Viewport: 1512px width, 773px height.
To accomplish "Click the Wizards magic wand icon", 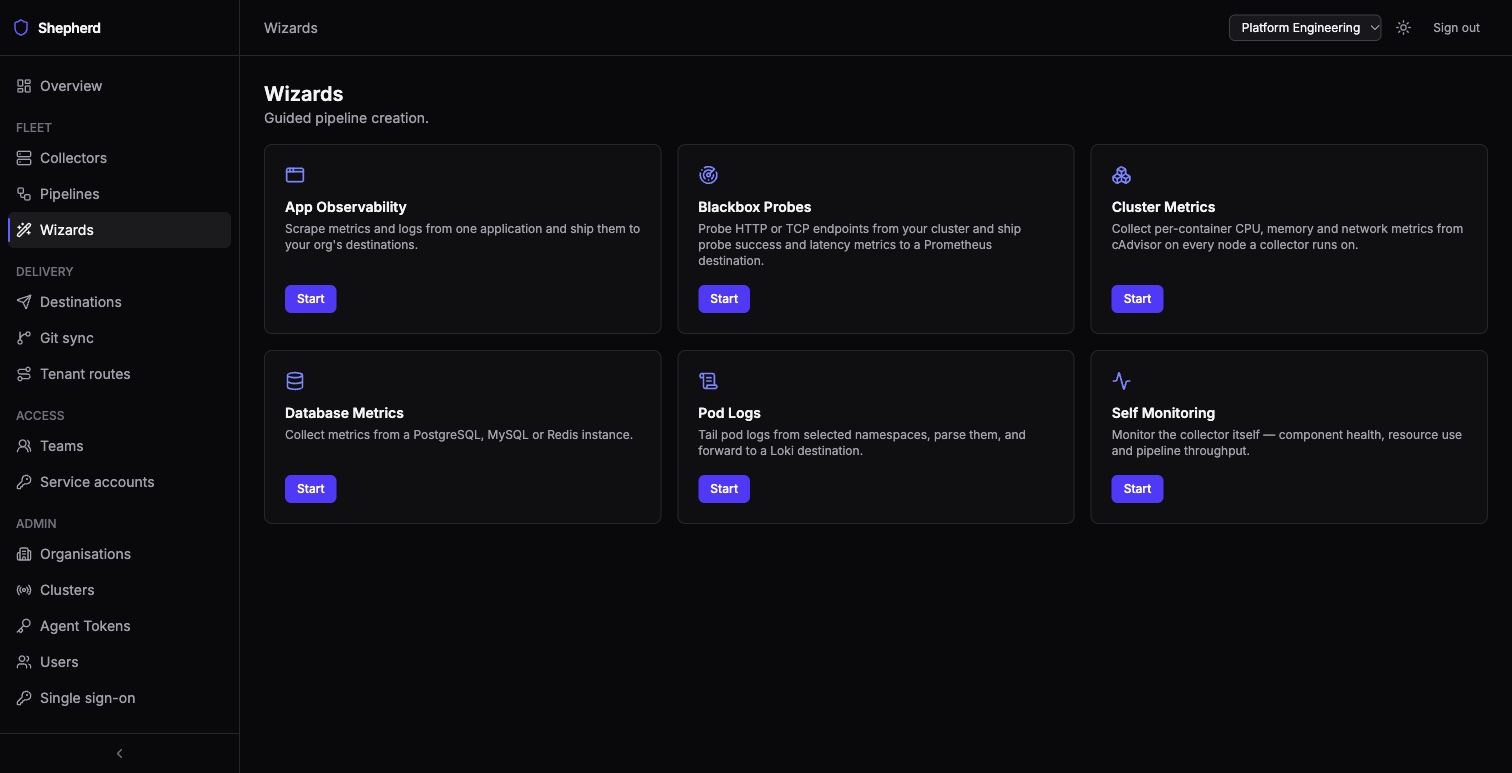I will (x=24, y=230).
